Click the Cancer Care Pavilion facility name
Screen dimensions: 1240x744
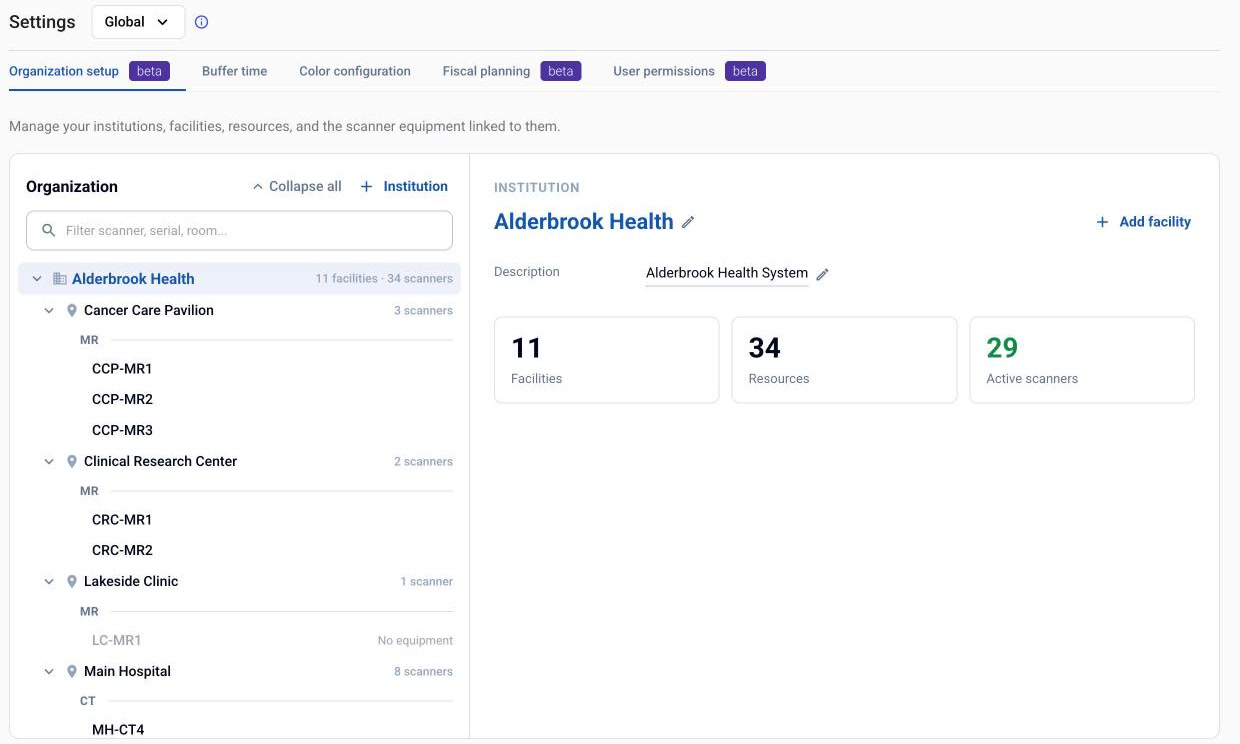click(x=149, y=310)
